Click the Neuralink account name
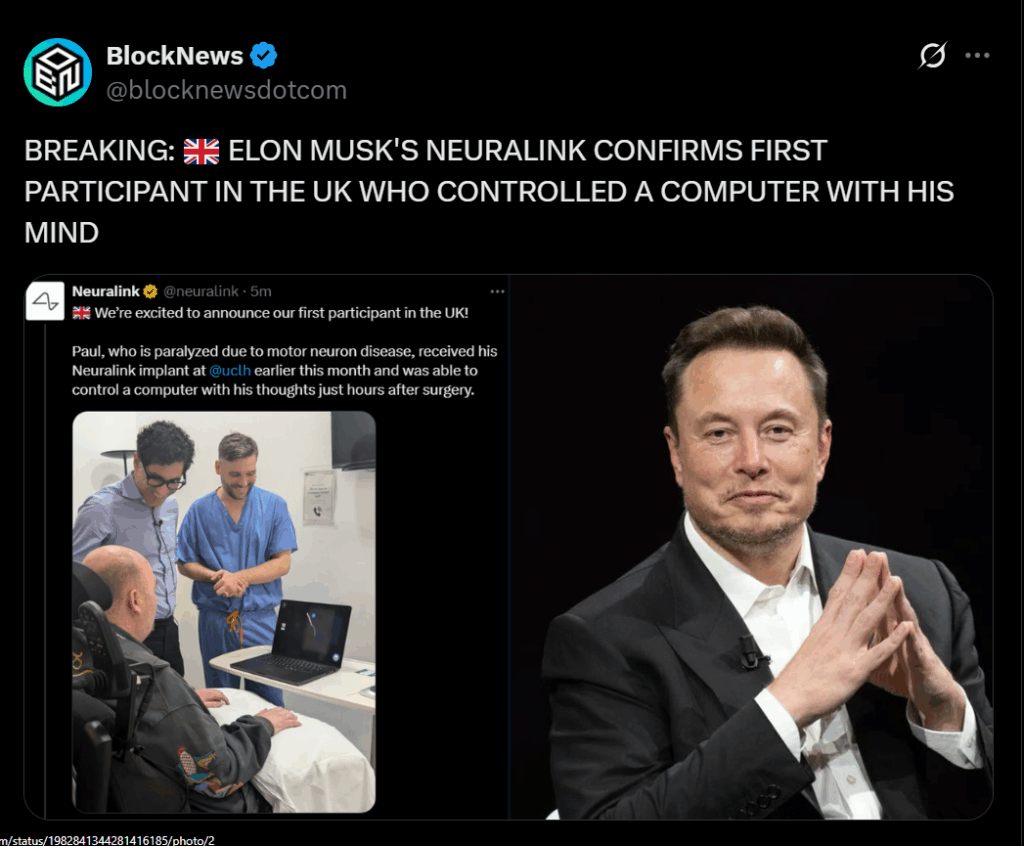Viewport: 1024px width, 846px height. coord(106,291)
